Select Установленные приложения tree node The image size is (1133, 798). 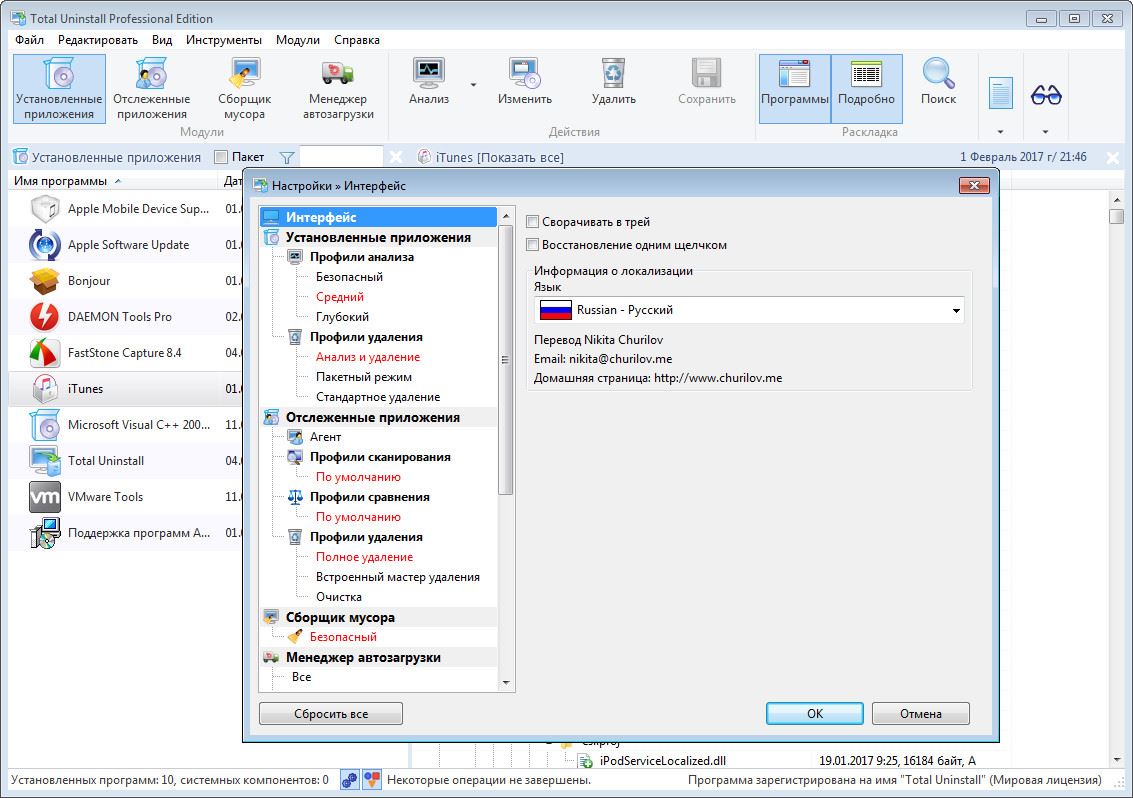click(378, 237)
